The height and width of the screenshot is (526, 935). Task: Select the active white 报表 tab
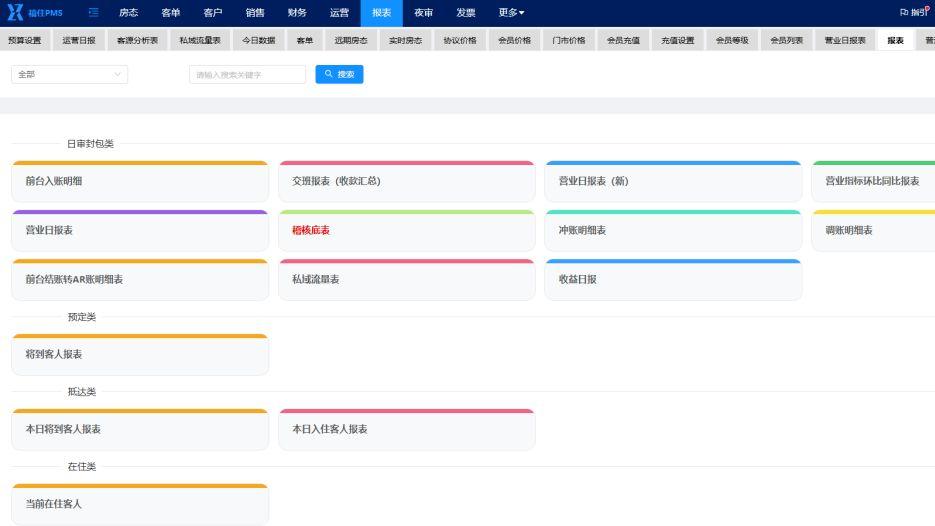point(896,41)
